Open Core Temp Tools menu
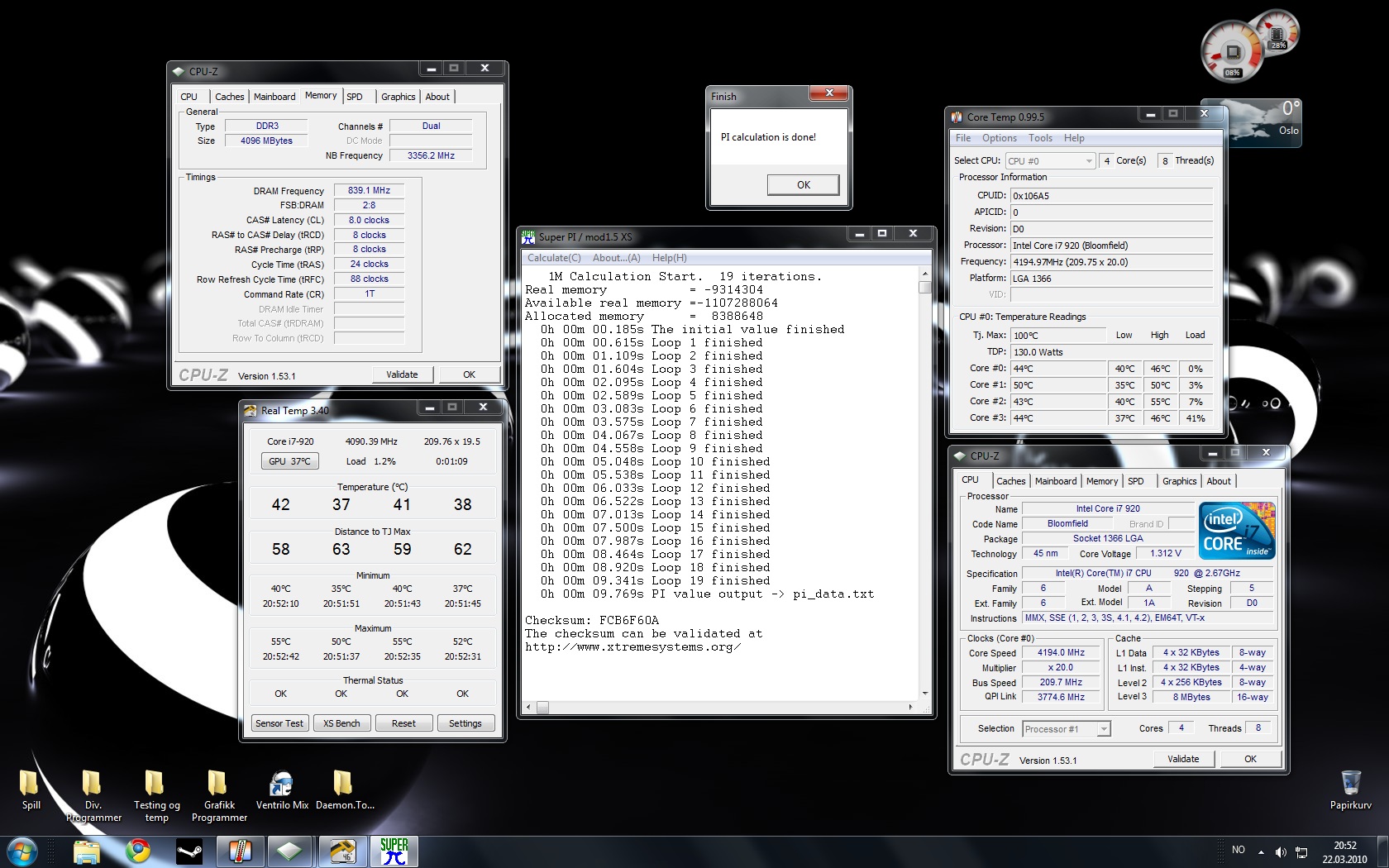Viewport: 1389px width, 868px height. [1040, 138]
